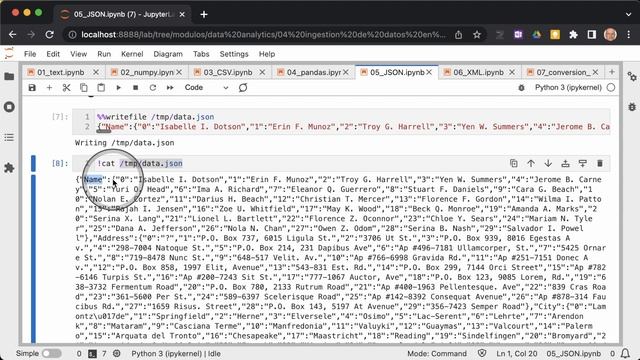Switch to the 02_numpy notebook tab
The width and height of the screenshot is (640, 360).
[147, 72]
